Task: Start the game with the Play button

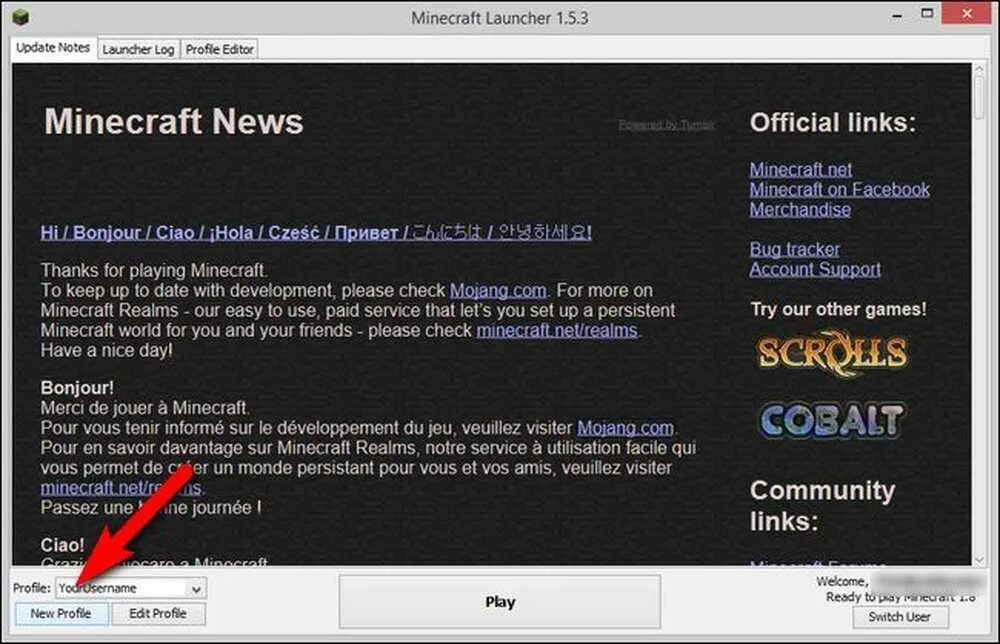Action: pos(499,602)
